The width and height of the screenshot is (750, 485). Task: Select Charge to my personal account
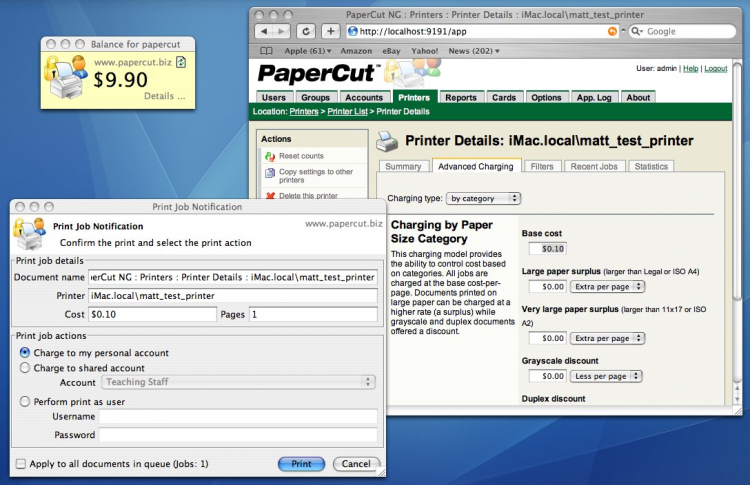tap(24, 353)
